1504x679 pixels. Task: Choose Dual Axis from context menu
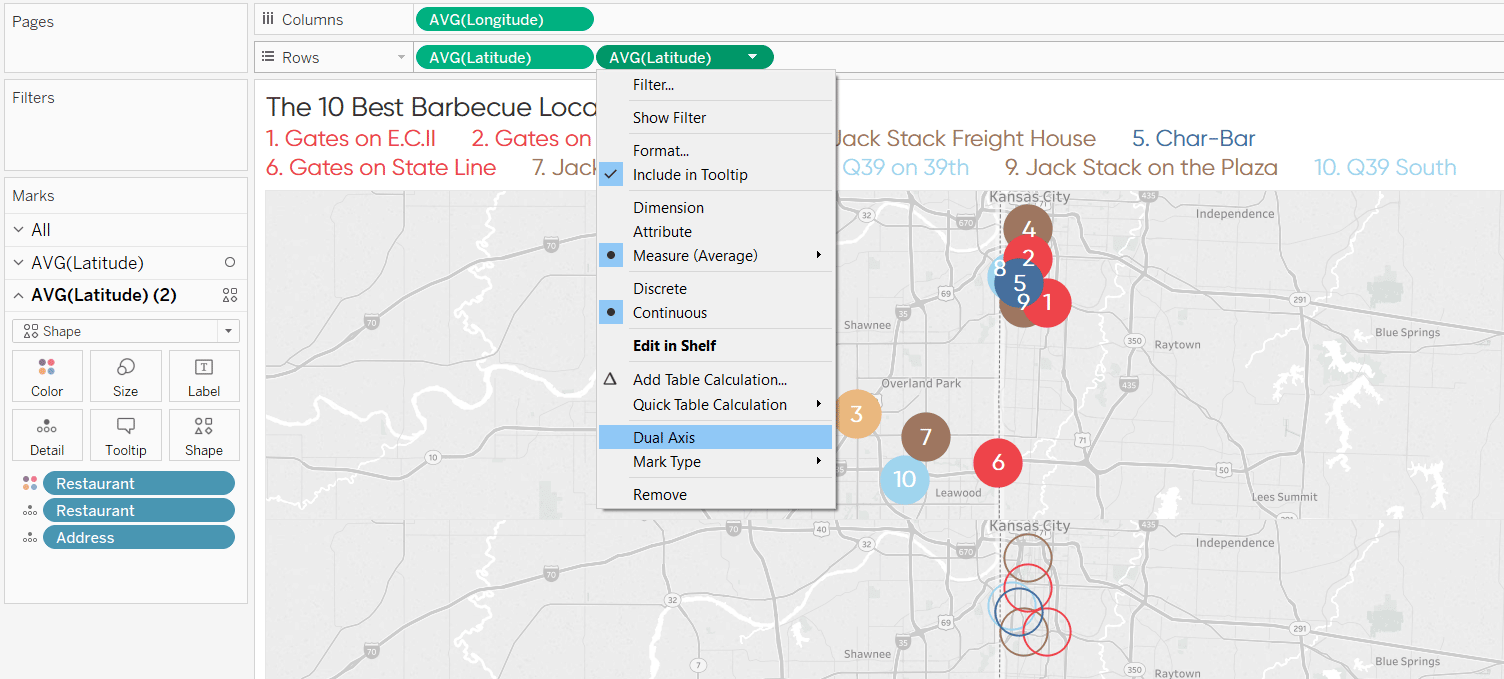coord(716,438)
